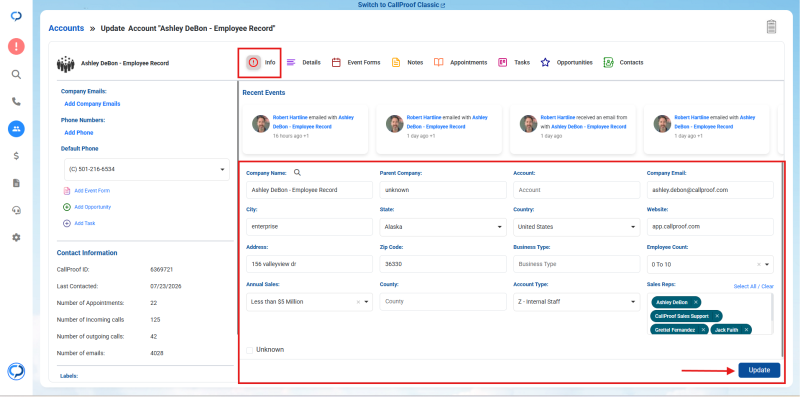The width and height of the screenshot is (800, 397).
Task: Go to Accounts breadcrumb link
Action: coord(66,28)
